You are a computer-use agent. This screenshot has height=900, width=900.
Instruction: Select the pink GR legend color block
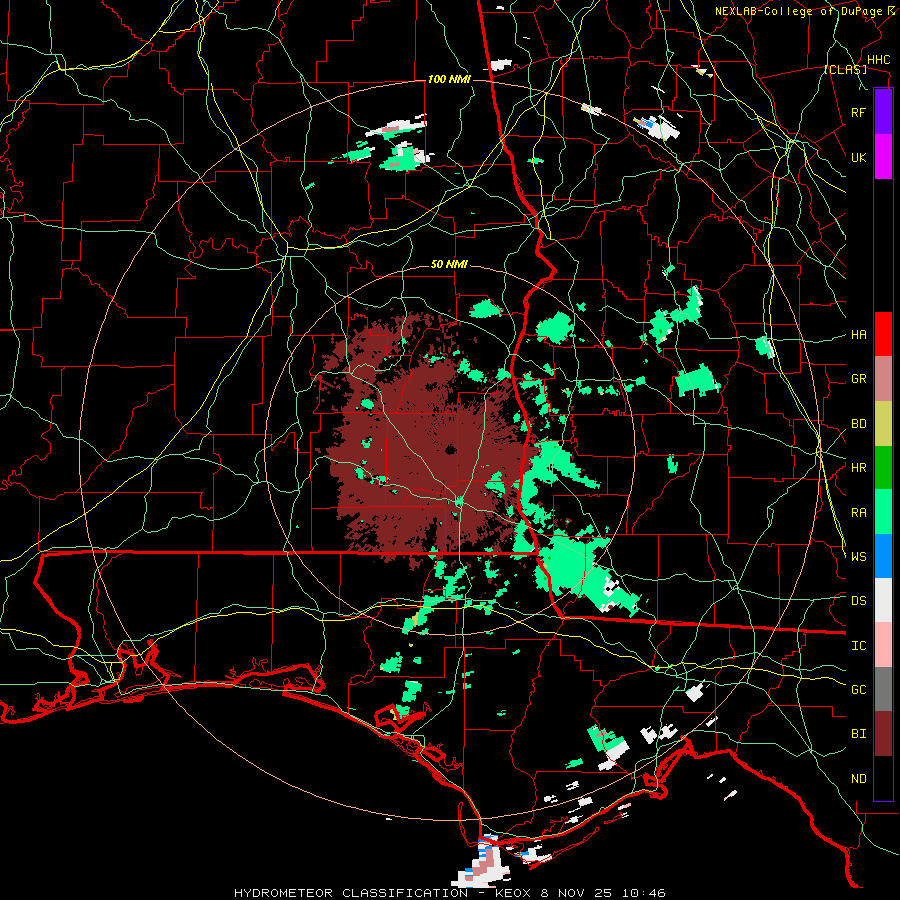coord(883,379)
